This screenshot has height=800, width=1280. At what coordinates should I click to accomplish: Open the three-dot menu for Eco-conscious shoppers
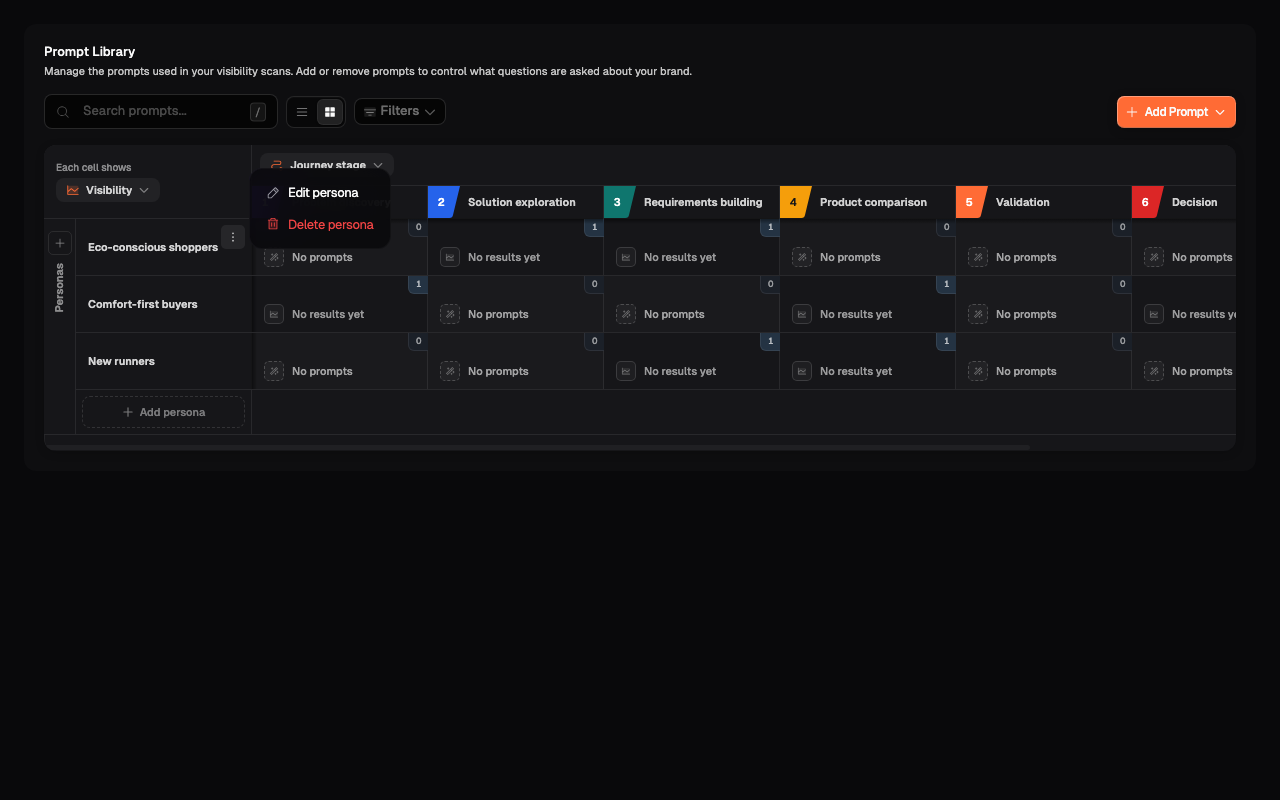233,237
